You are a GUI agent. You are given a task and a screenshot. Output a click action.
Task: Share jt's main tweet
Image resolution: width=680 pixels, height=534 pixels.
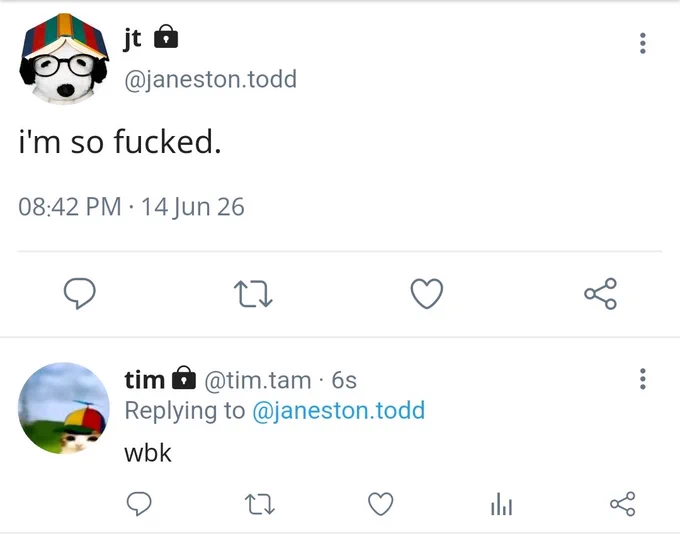point(601,294)
